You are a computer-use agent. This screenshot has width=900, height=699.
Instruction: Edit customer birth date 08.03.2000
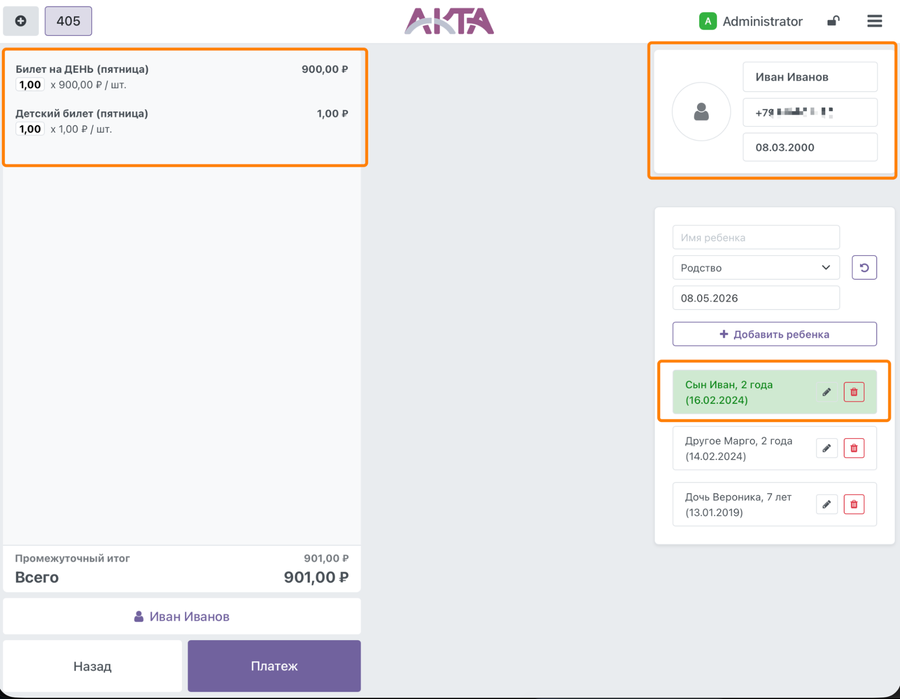(x=810, y=147)
